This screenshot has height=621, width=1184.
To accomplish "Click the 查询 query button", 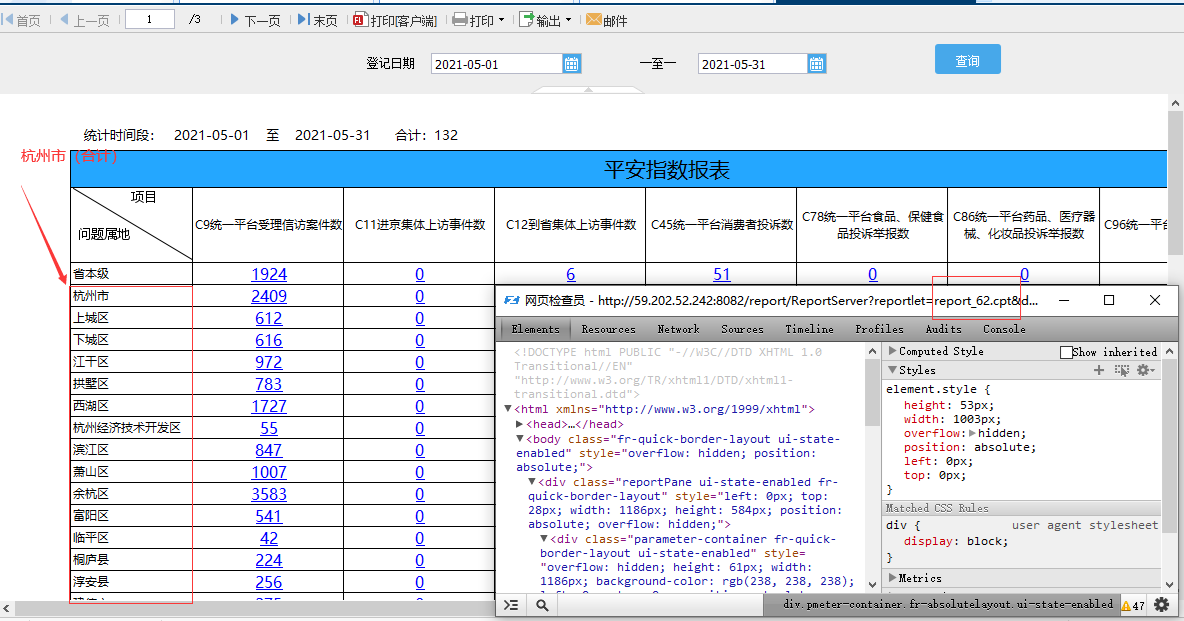I will click(967, 59).
